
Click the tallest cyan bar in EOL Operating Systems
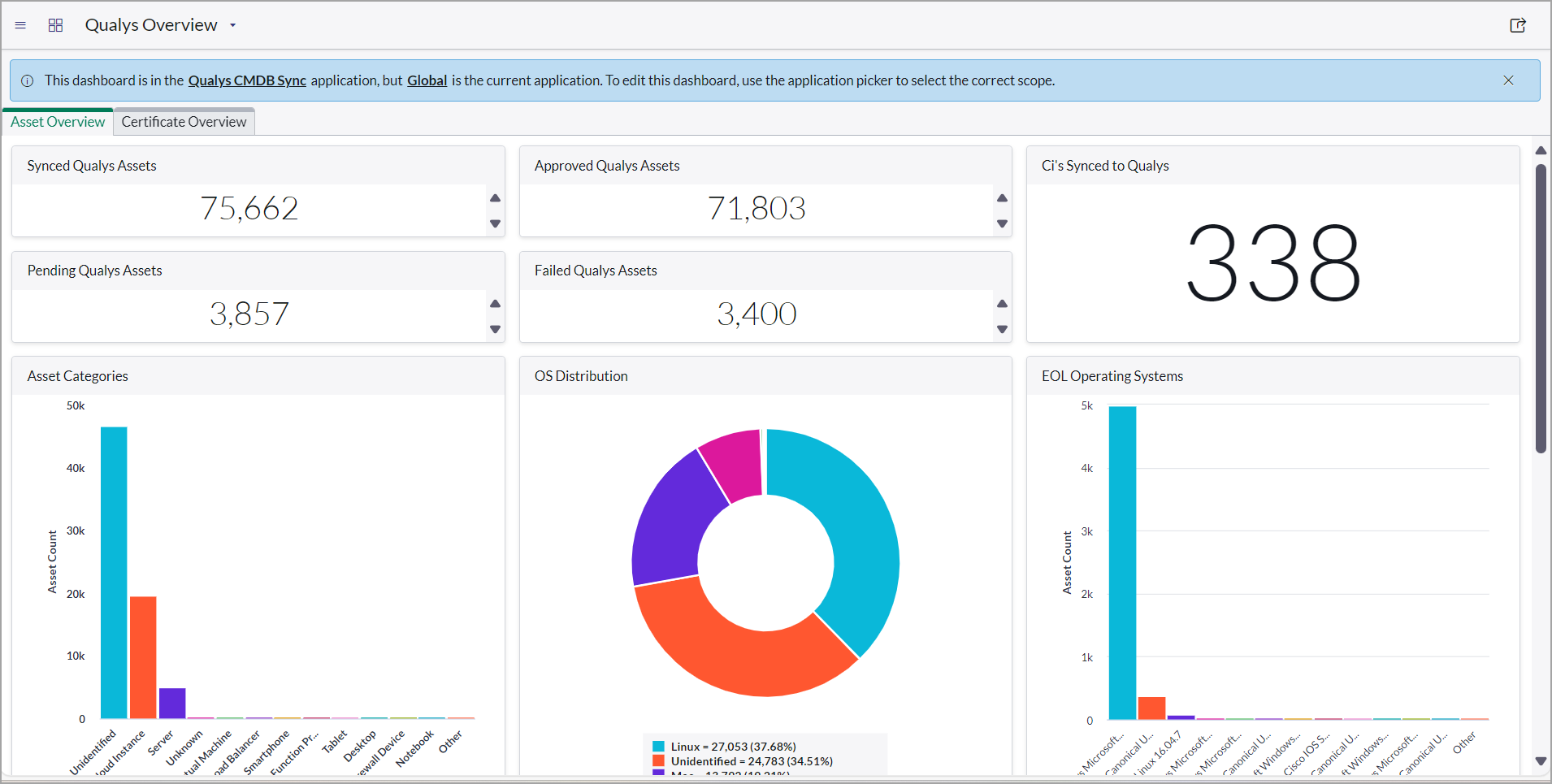coord(1123,563)
